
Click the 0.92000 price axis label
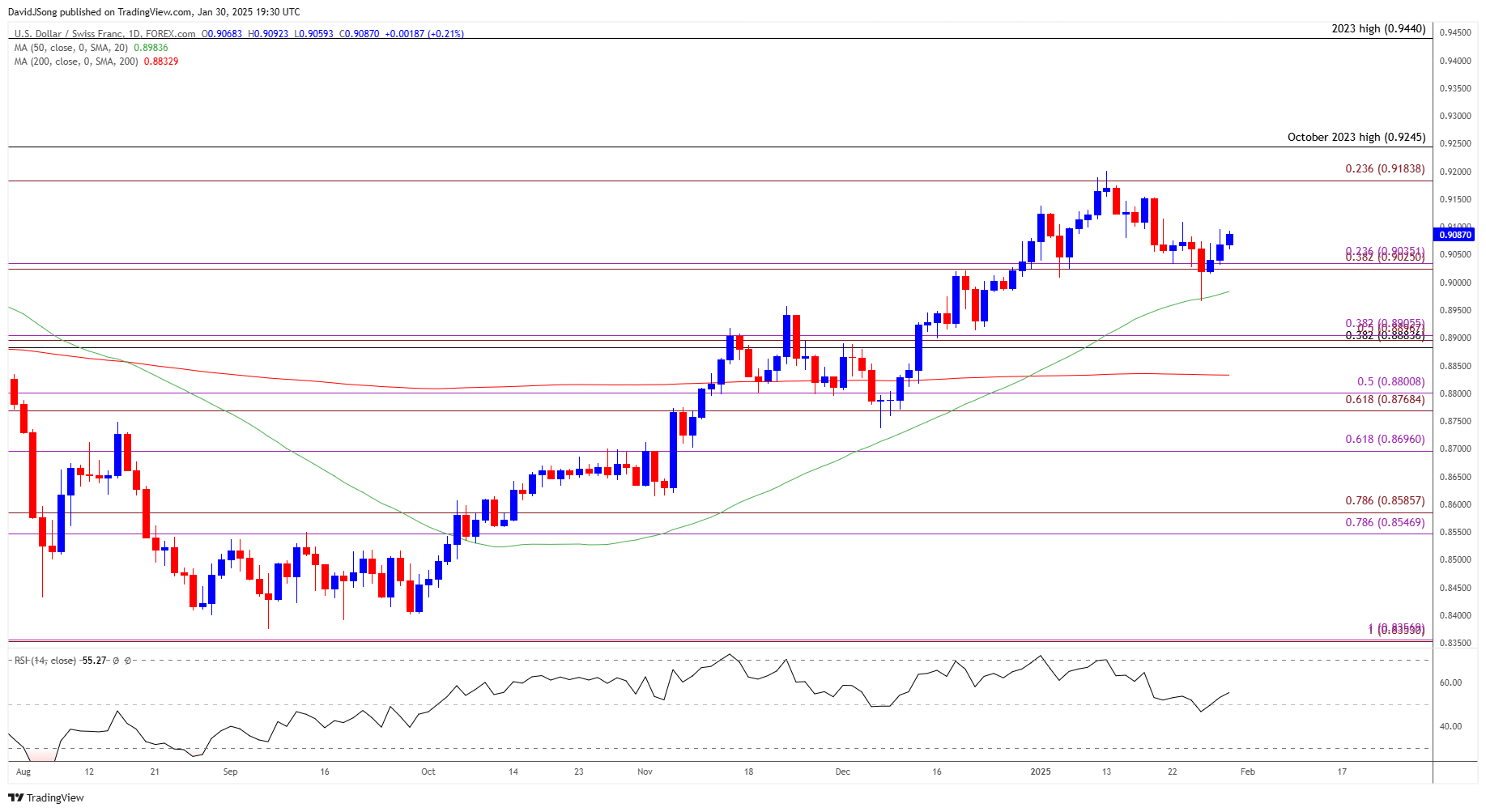(x=1455, y=172)
